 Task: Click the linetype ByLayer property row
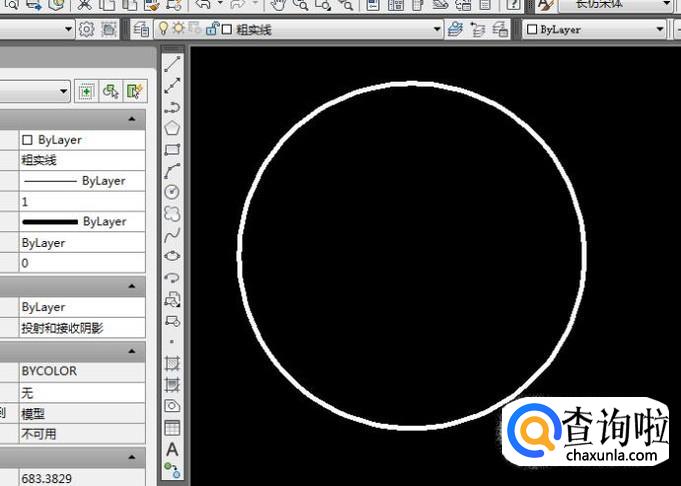[x=82, y=181]
